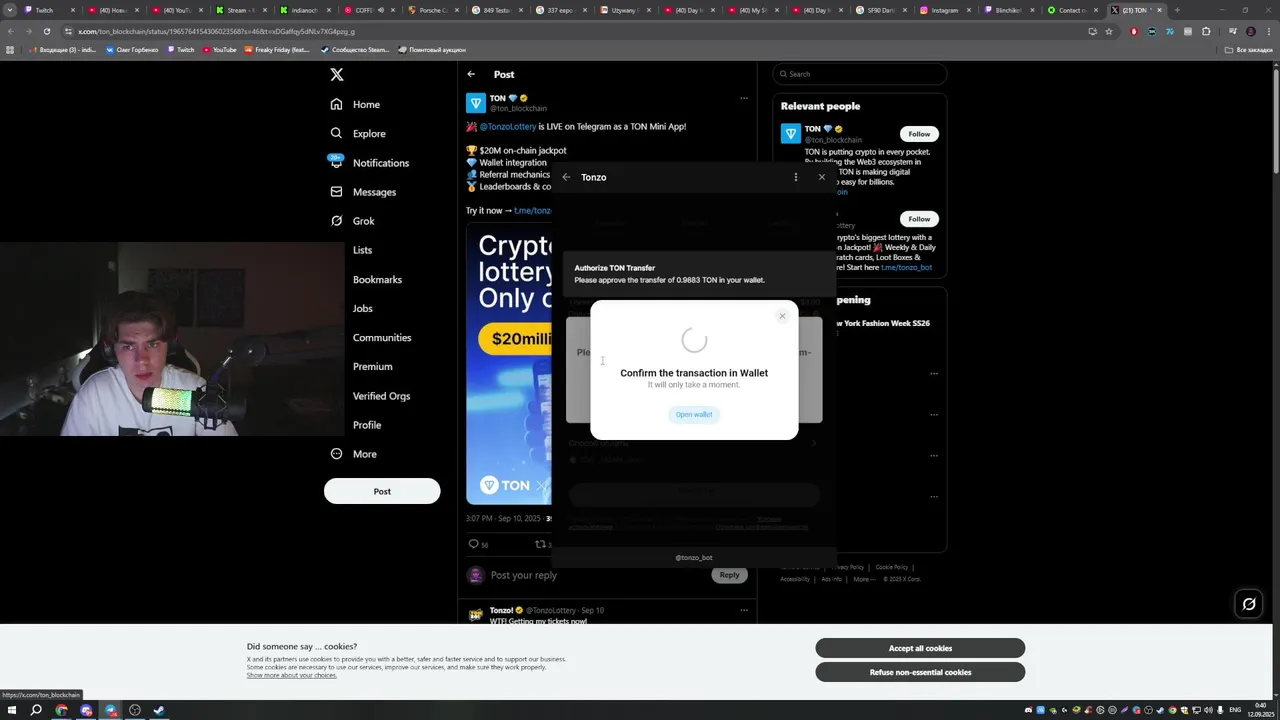Open Lists in X sidebar
Screen dimensions: 1280x720
(x=362, y=250)
